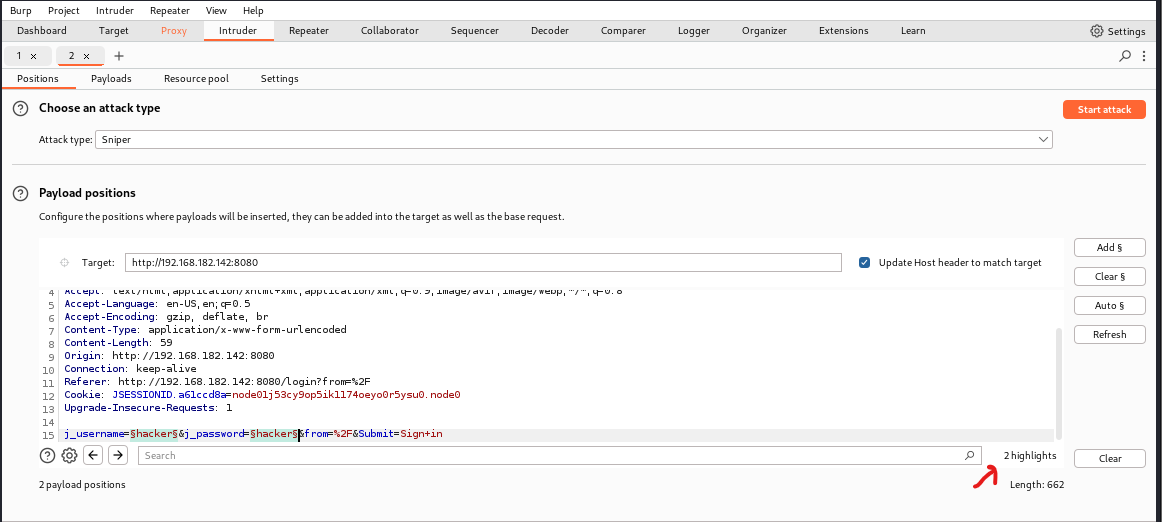Click the target crosshair icon next to Target field
Image resolution: width=1162 pixels, height=522 pixels.
tap(65, 263)
